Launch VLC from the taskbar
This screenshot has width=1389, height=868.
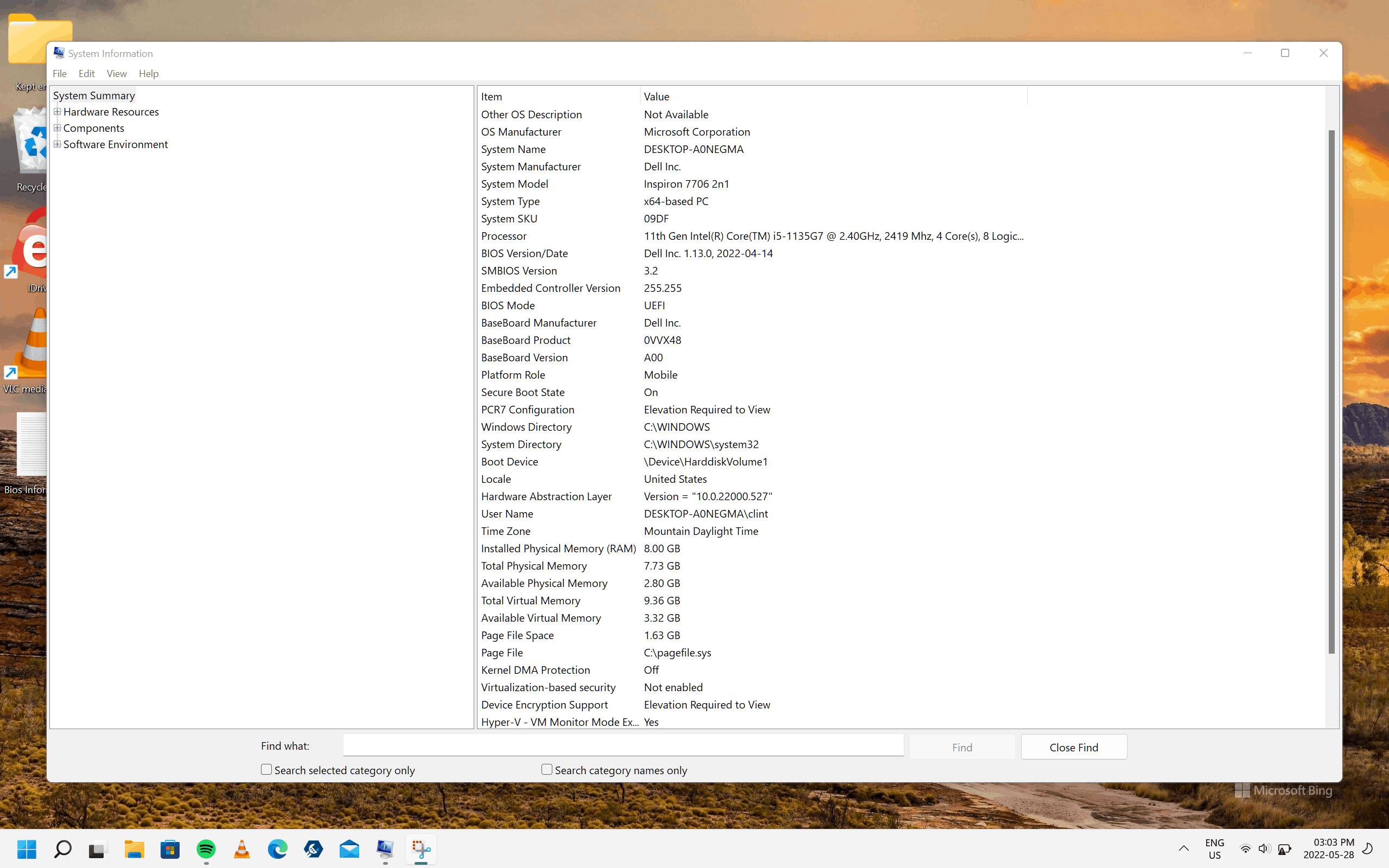coord(241,848)
